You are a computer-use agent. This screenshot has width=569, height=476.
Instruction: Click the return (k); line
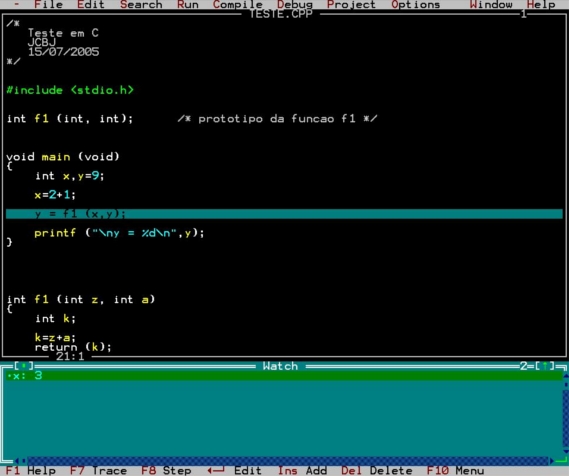[73, 347]
